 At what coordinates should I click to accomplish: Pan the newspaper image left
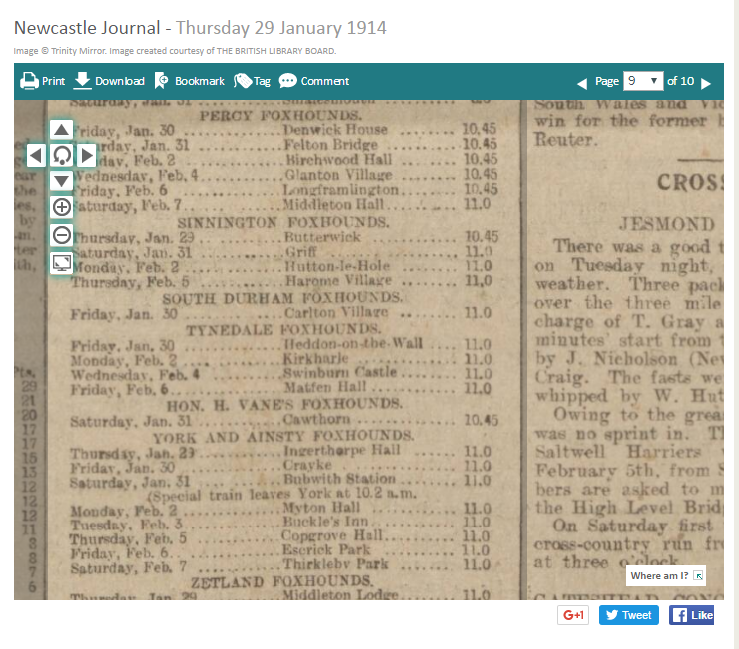(36, 155)
